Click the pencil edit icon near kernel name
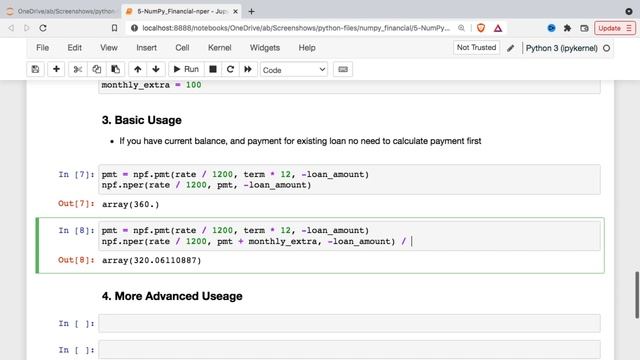640x360 pixels. (x=511, y=48)
